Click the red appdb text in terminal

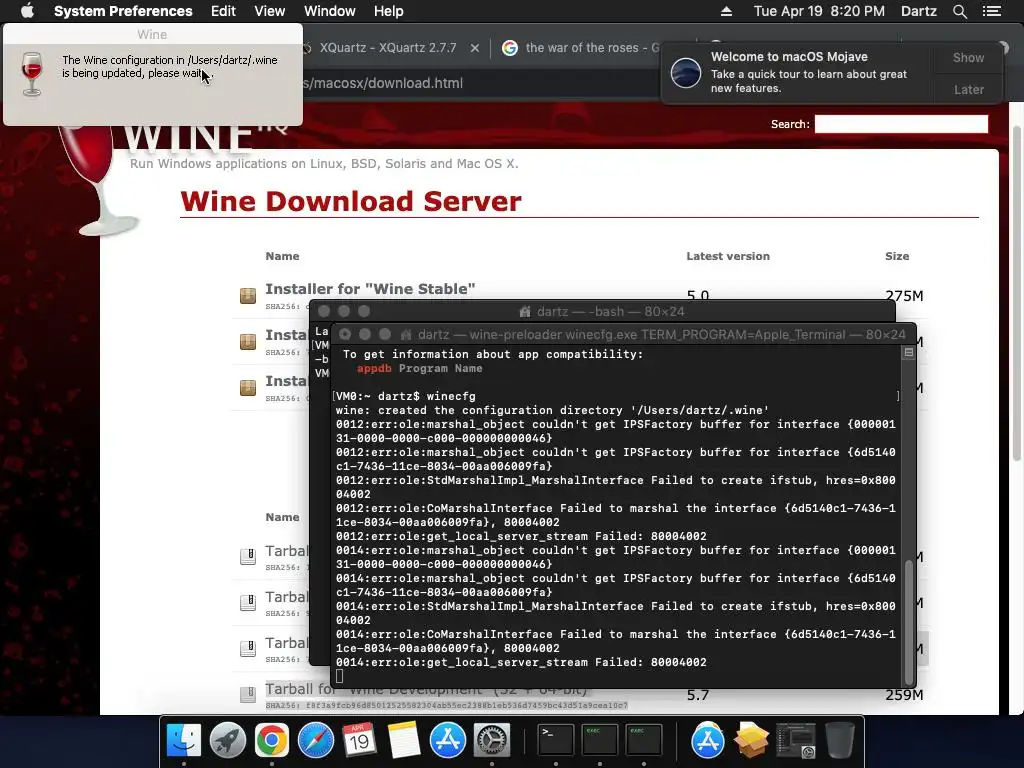click(x=374, y=368)
